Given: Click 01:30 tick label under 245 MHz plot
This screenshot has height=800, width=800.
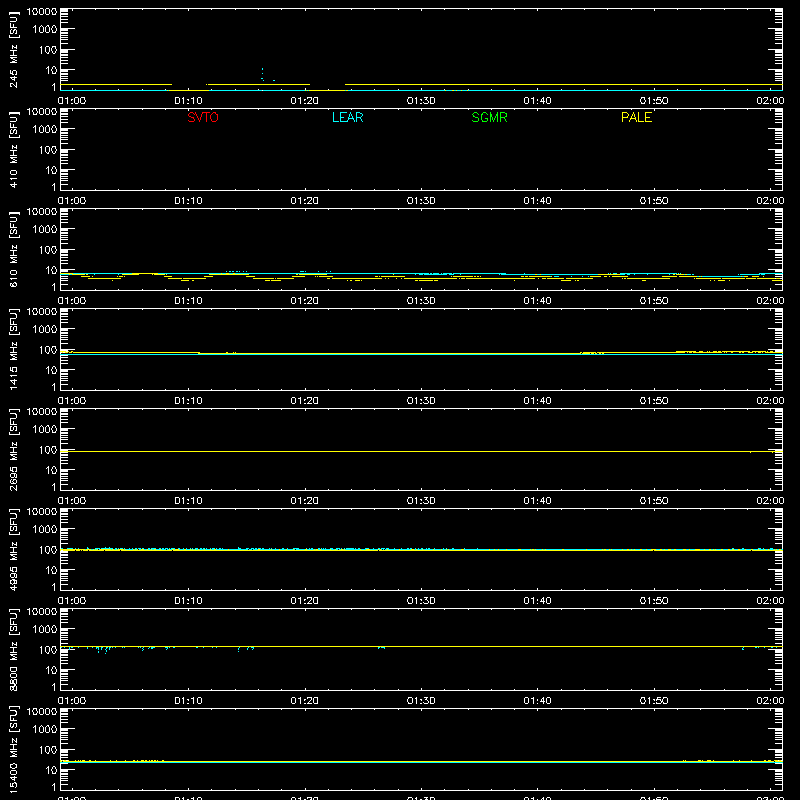Looking at the screenshot, I should pyautogui.click(x=421, y=101).
